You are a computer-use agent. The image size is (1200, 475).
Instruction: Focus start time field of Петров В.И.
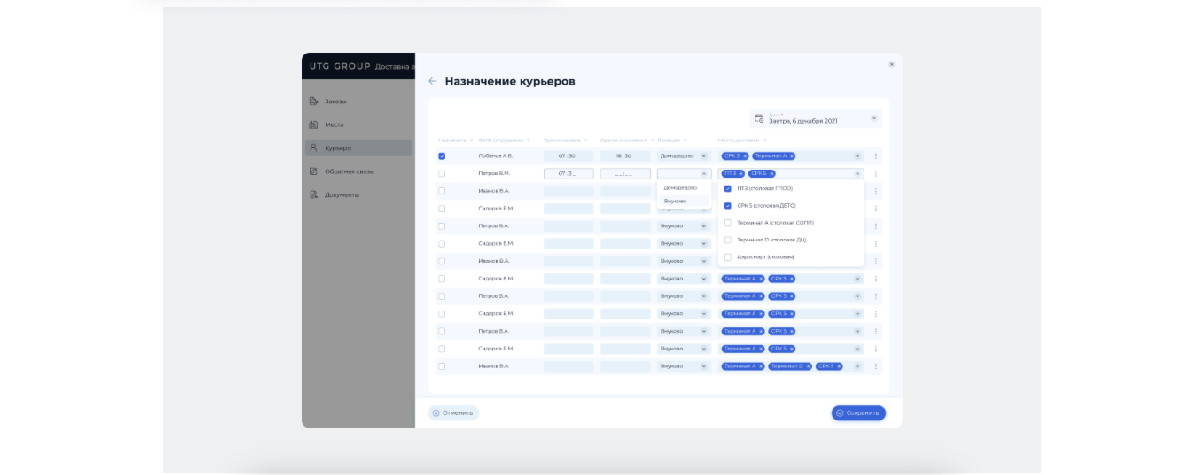coord(568,174)
